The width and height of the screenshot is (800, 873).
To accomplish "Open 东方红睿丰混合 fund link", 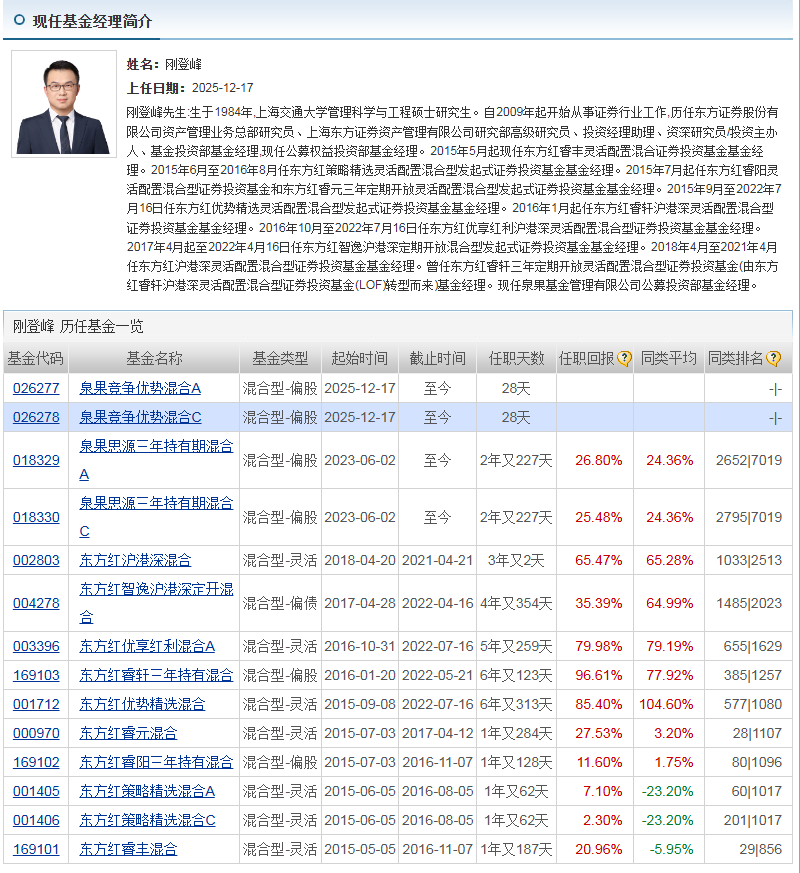I will (128, 849).
